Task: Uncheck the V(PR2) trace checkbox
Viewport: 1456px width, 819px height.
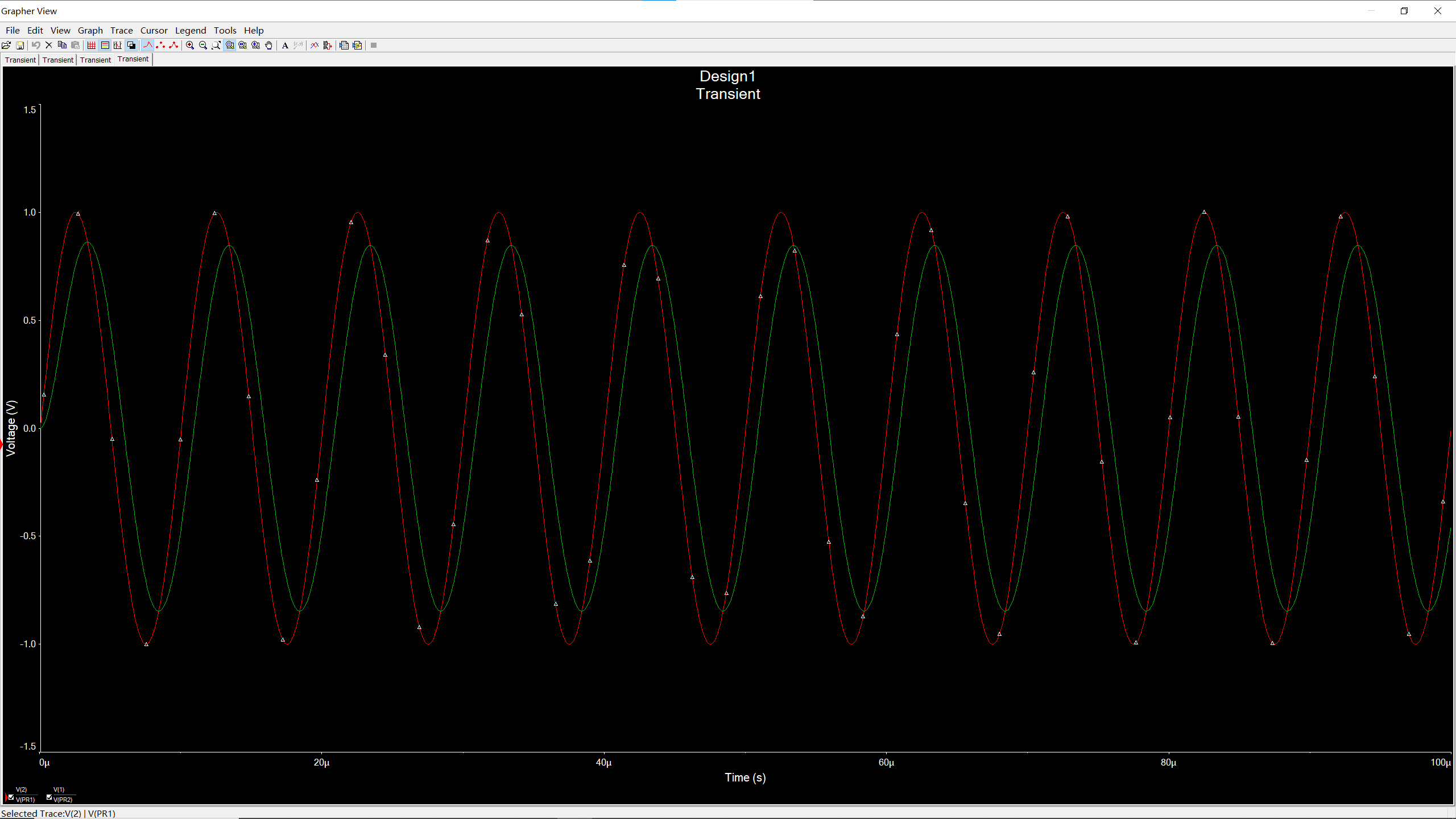Action: 49,797
